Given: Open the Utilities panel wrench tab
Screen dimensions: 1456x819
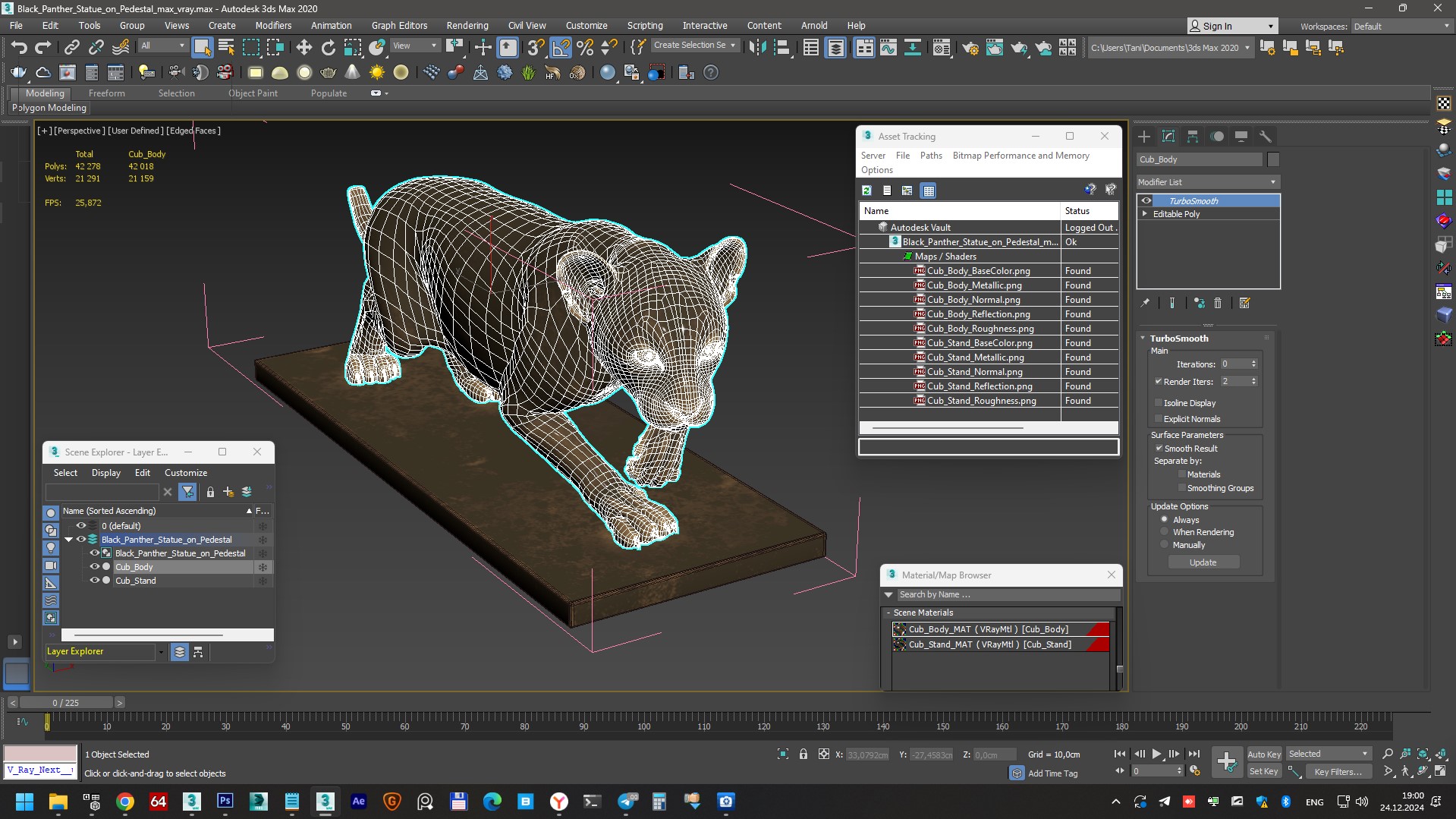Looking at the screenshot, I should pos(1265,137).
